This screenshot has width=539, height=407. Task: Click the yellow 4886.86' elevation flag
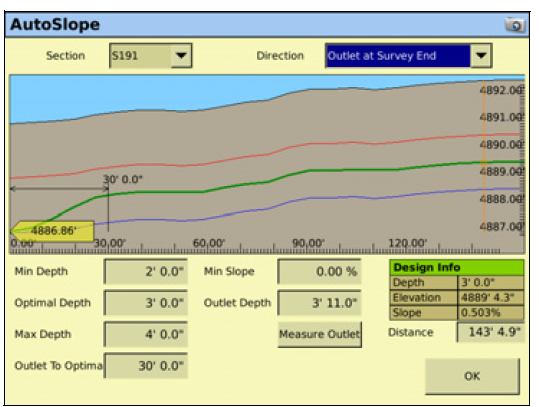52,231
